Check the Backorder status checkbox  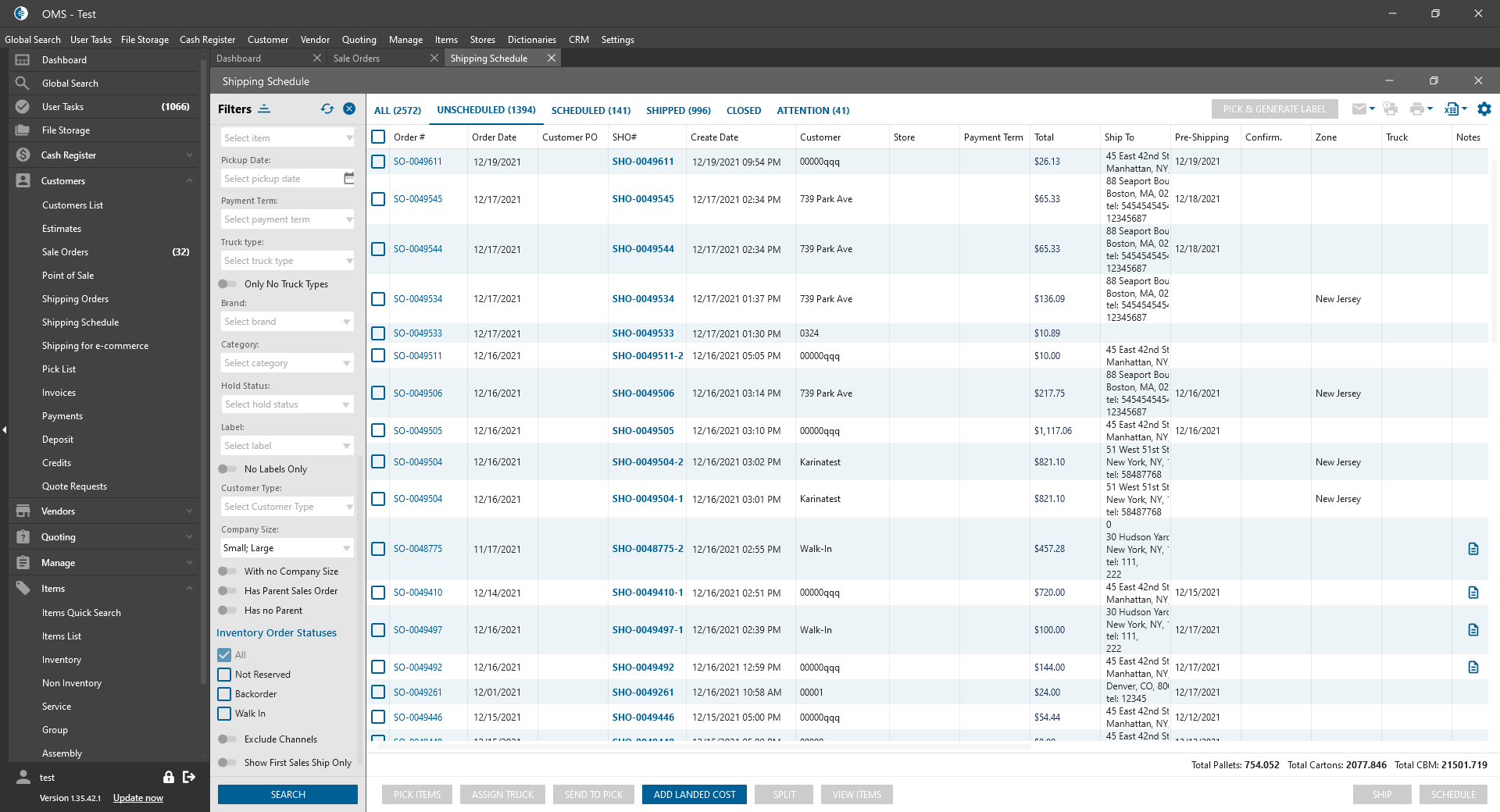[225, 694]
